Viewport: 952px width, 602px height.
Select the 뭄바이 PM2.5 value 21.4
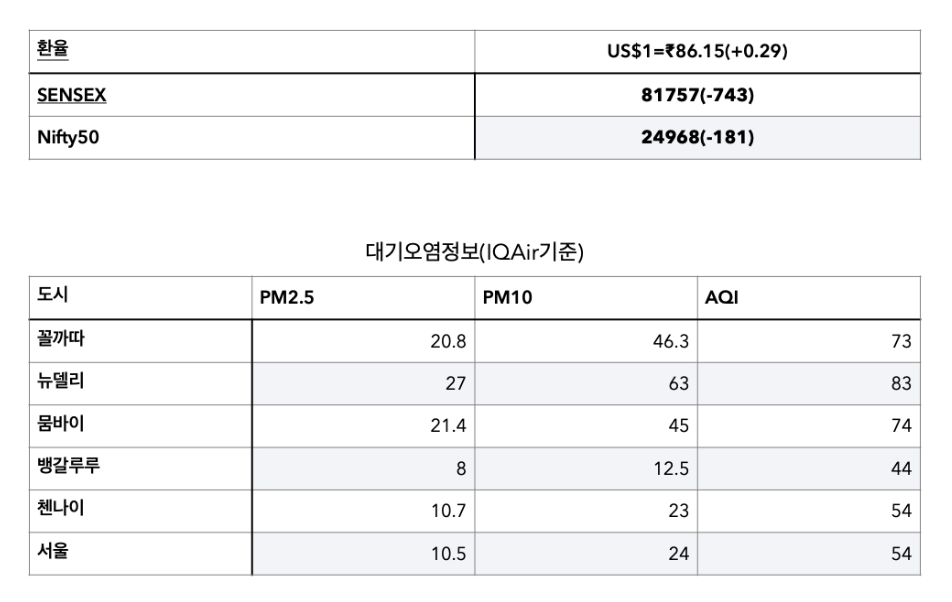(448, 426)
